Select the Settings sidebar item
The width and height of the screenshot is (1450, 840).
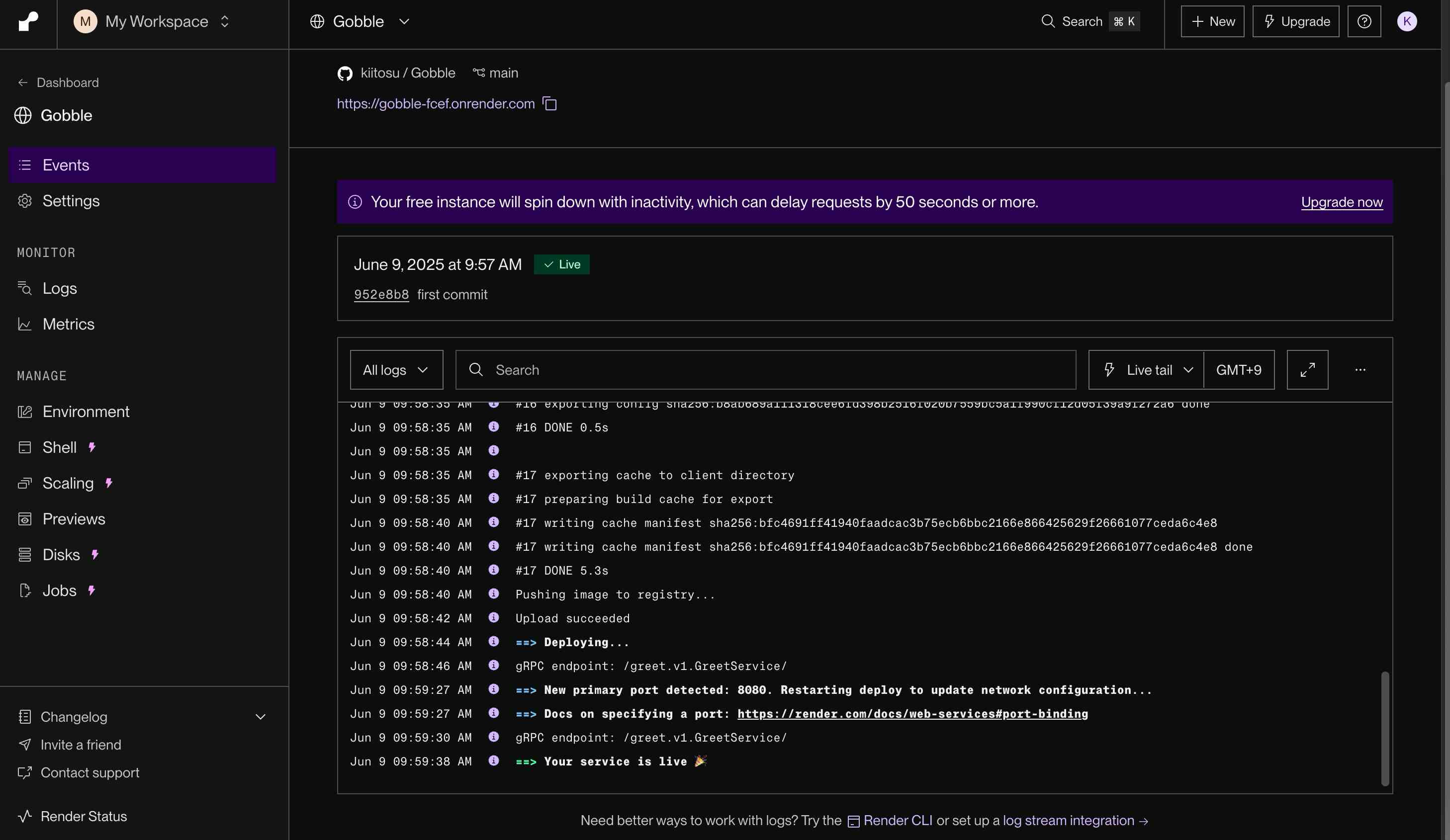[71, 201]
